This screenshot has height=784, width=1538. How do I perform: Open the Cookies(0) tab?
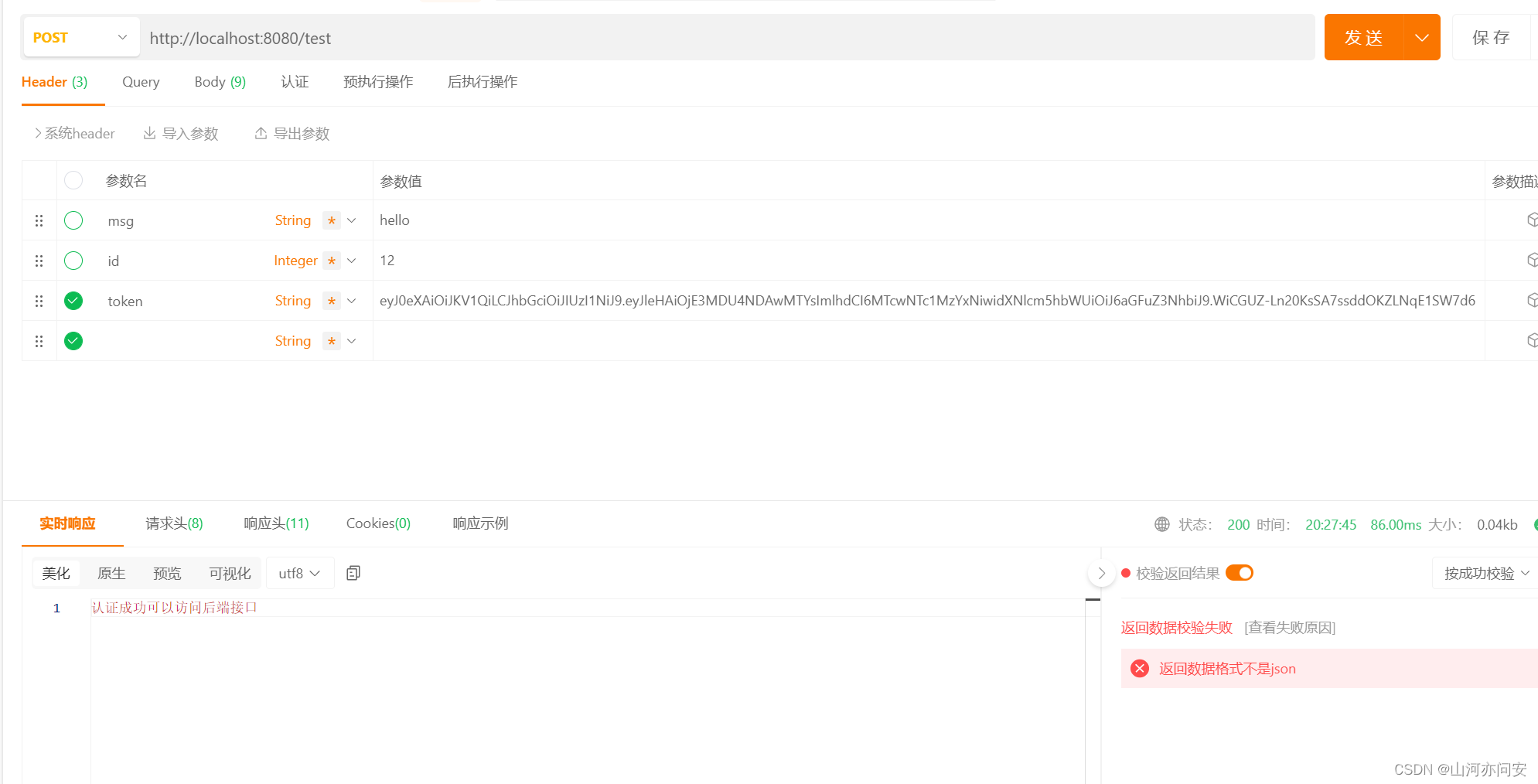click(378, 523)
